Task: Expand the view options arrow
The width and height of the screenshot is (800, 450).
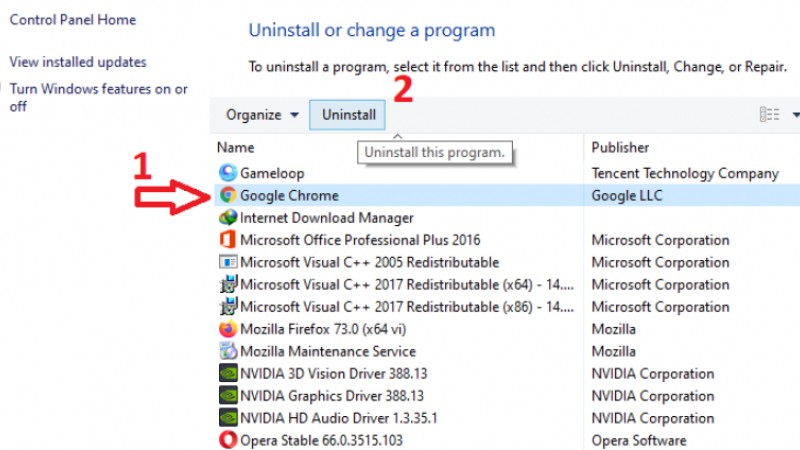Action: 795,115
